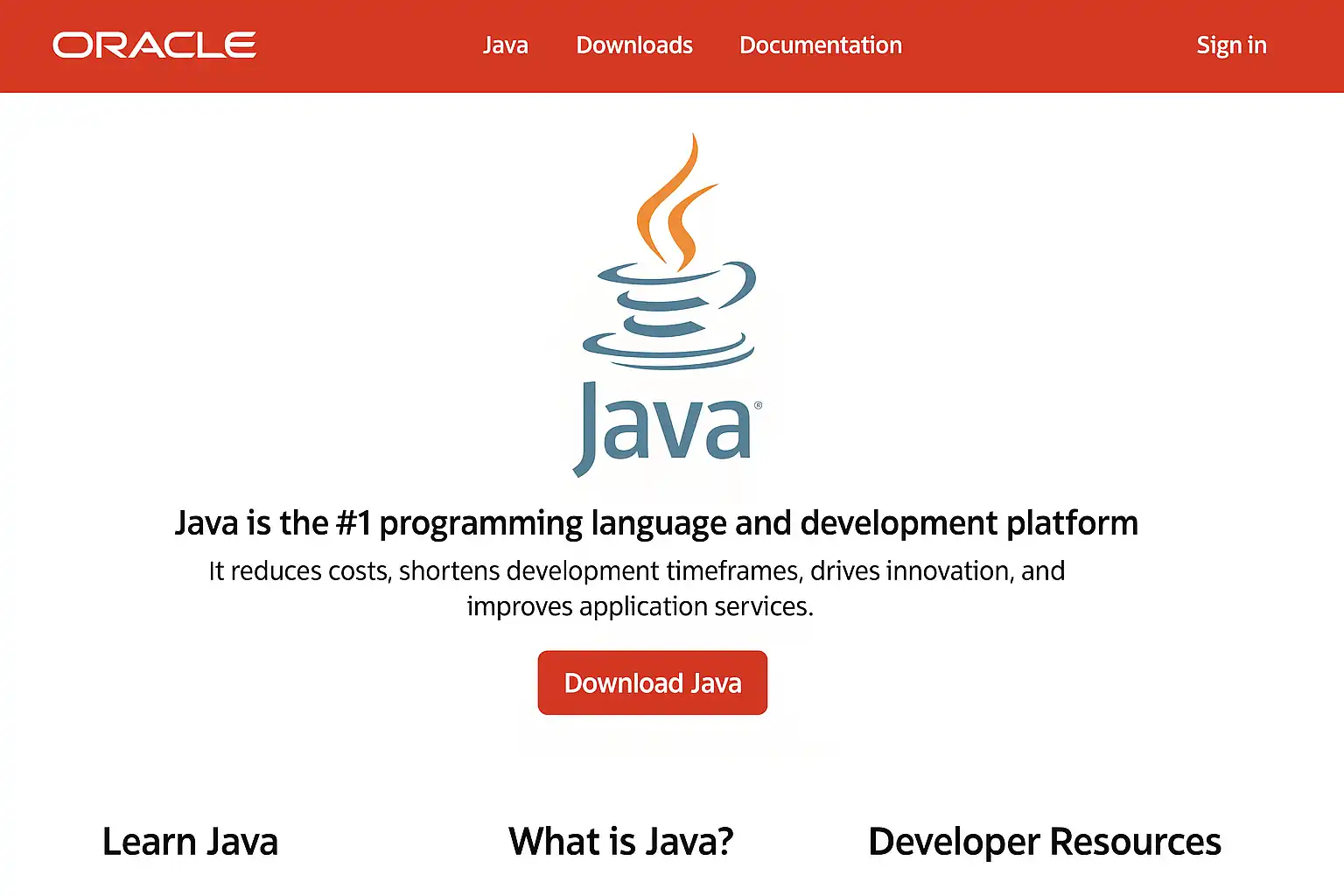This screenshot has height=896, width=1344.
Task: Open the Documentation navigation item
Action: [x=821, y=45]
